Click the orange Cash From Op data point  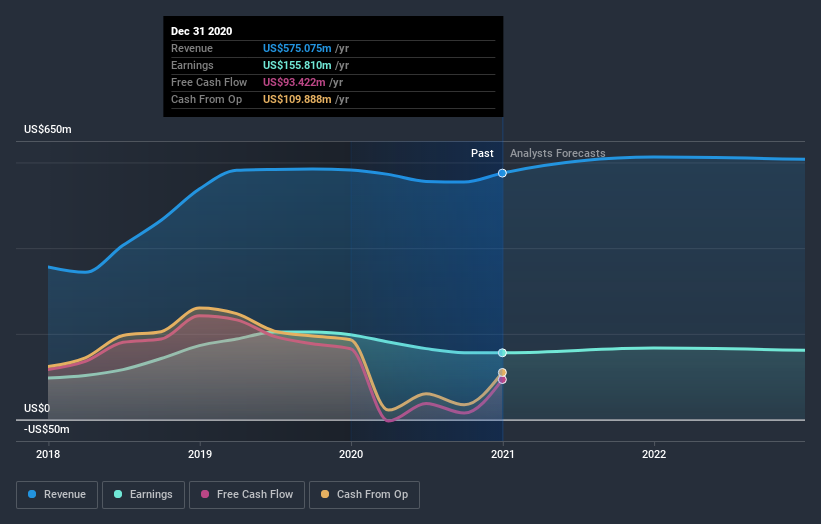pos(502,373)
